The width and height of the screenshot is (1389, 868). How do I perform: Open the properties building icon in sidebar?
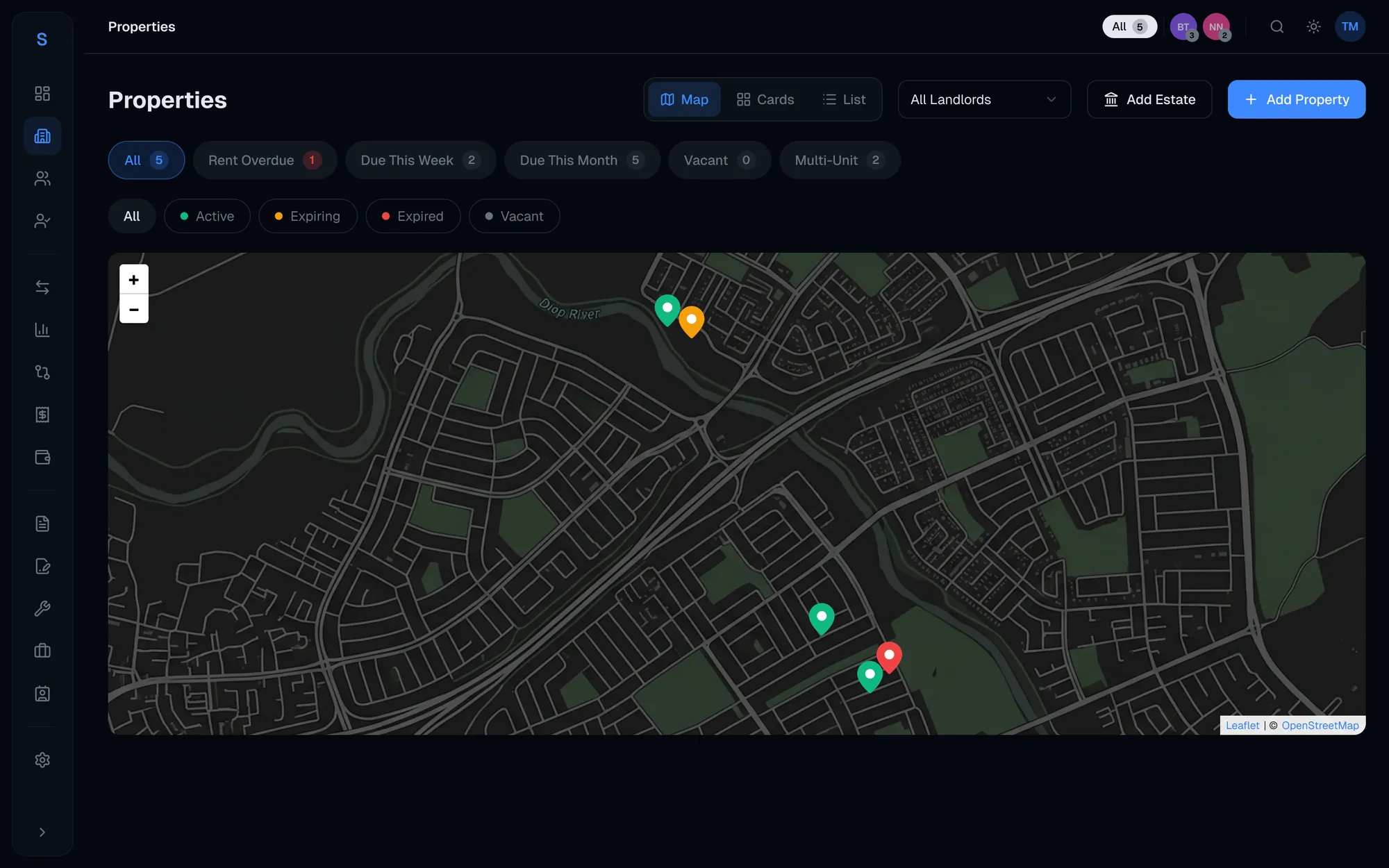[42, 136]
